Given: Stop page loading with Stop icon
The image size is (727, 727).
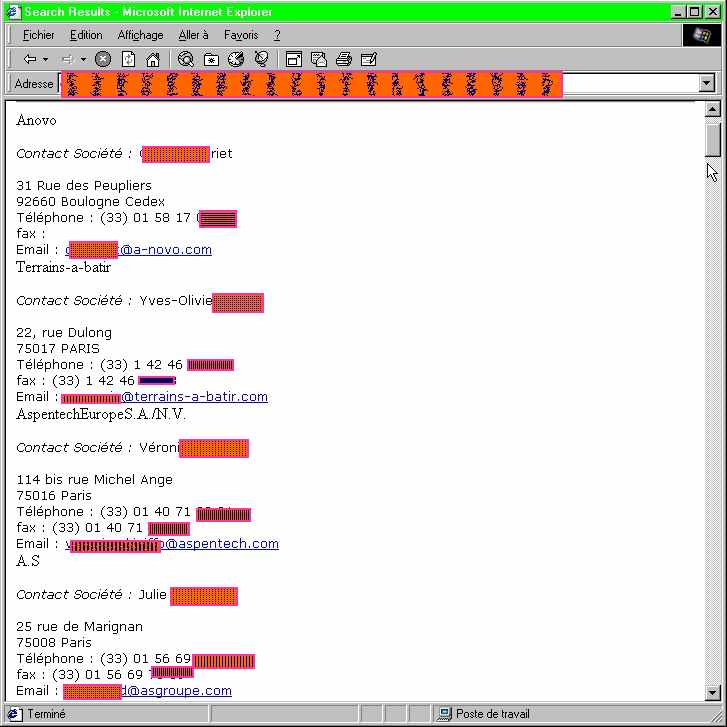Looking at the screenshot, I should (103, 59).
